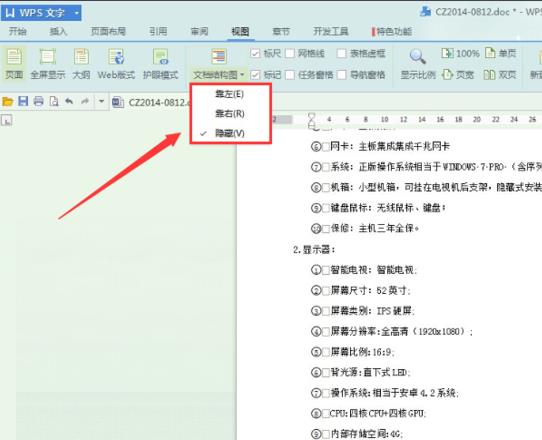Redo the last action
The width and height of the screenshot is (542, 440).
pos(85,101)
